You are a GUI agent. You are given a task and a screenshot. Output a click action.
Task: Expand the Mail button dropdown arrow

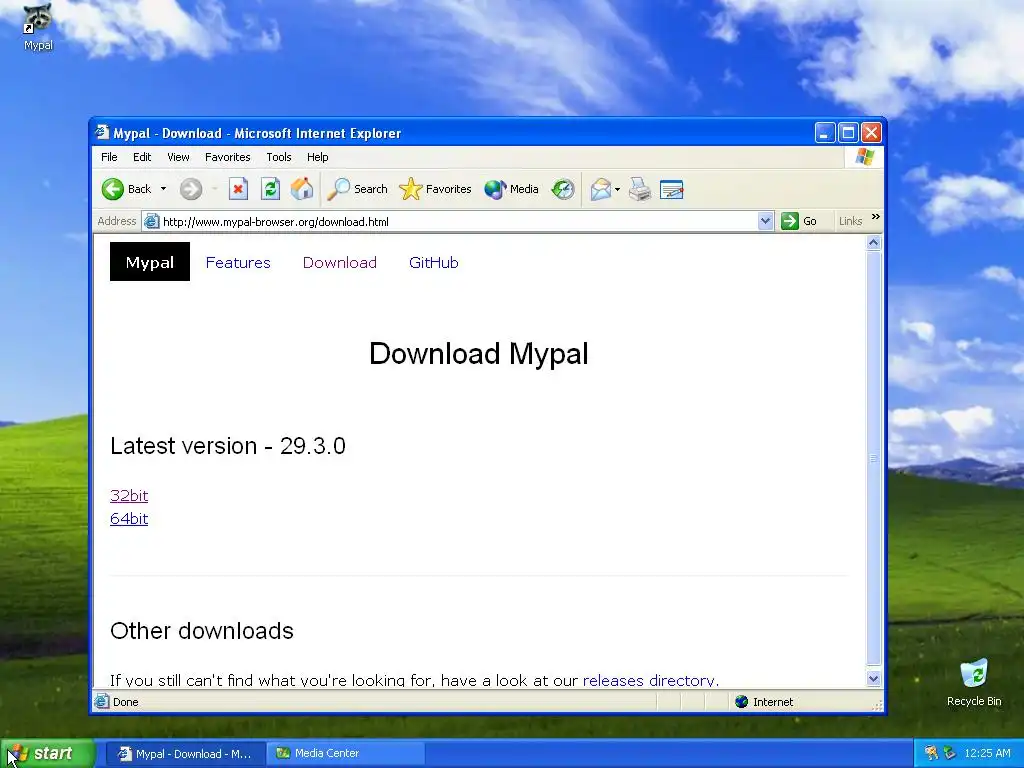point(617,189)
